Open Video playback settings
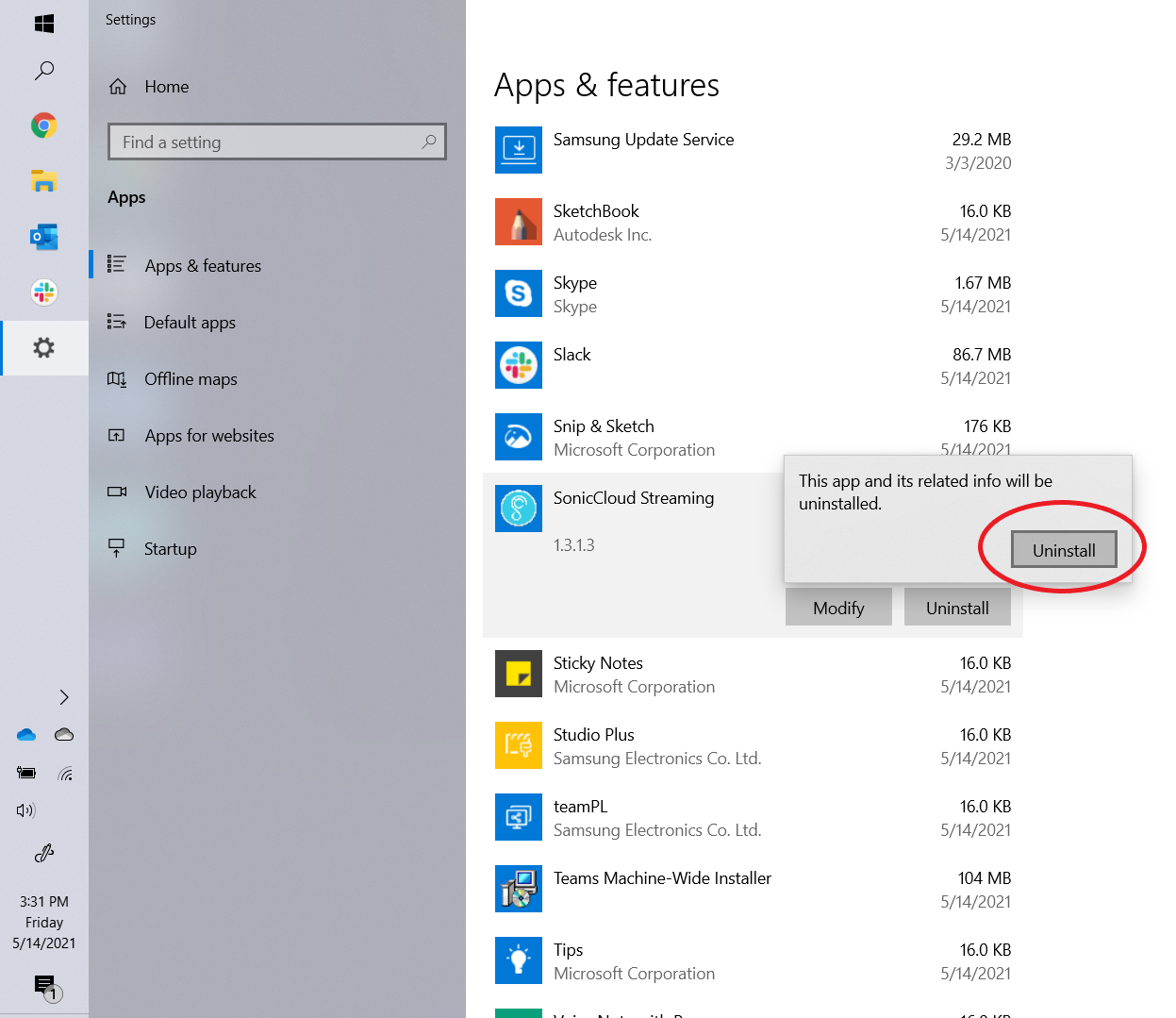This screenshot has width=1176, height=1018. 200,492
